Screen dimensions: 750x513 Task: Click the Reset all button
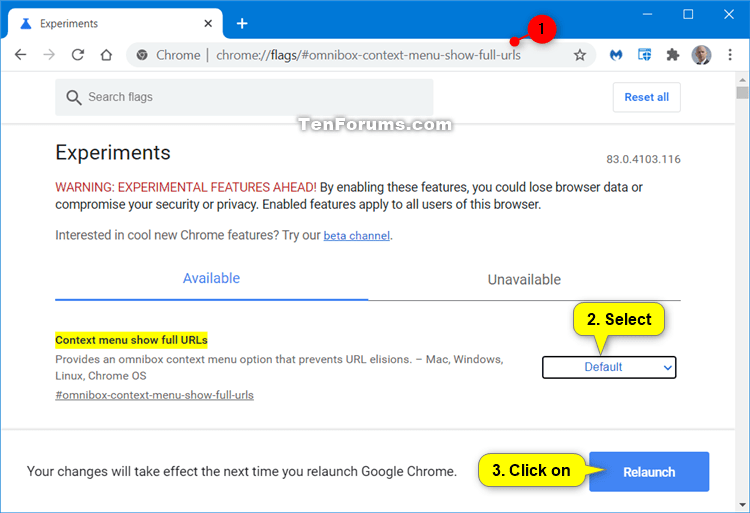[646, 98]
